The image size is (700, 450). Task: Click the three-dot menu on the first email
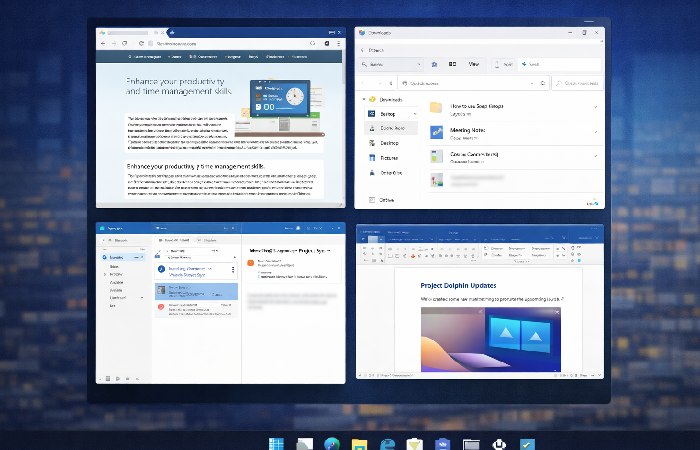233,270
